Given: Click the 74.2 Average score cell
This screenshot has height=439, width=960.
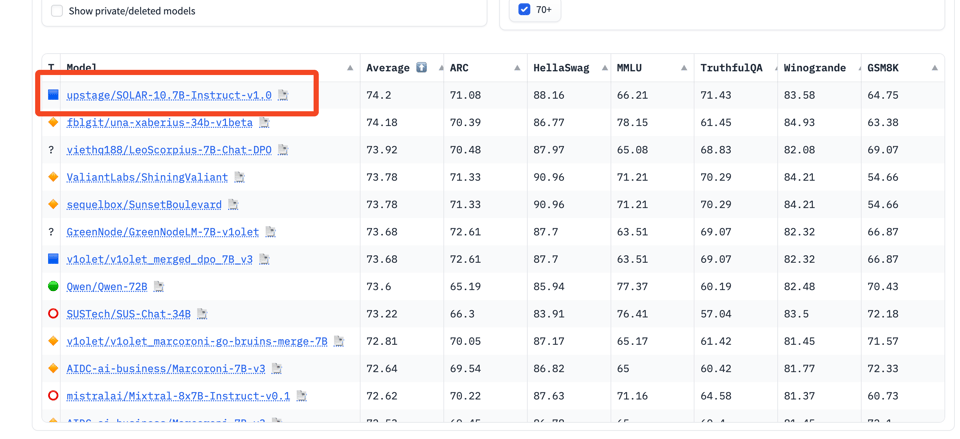Looking at the screenshot, I should pyautogui.click(x=379, y=95).
